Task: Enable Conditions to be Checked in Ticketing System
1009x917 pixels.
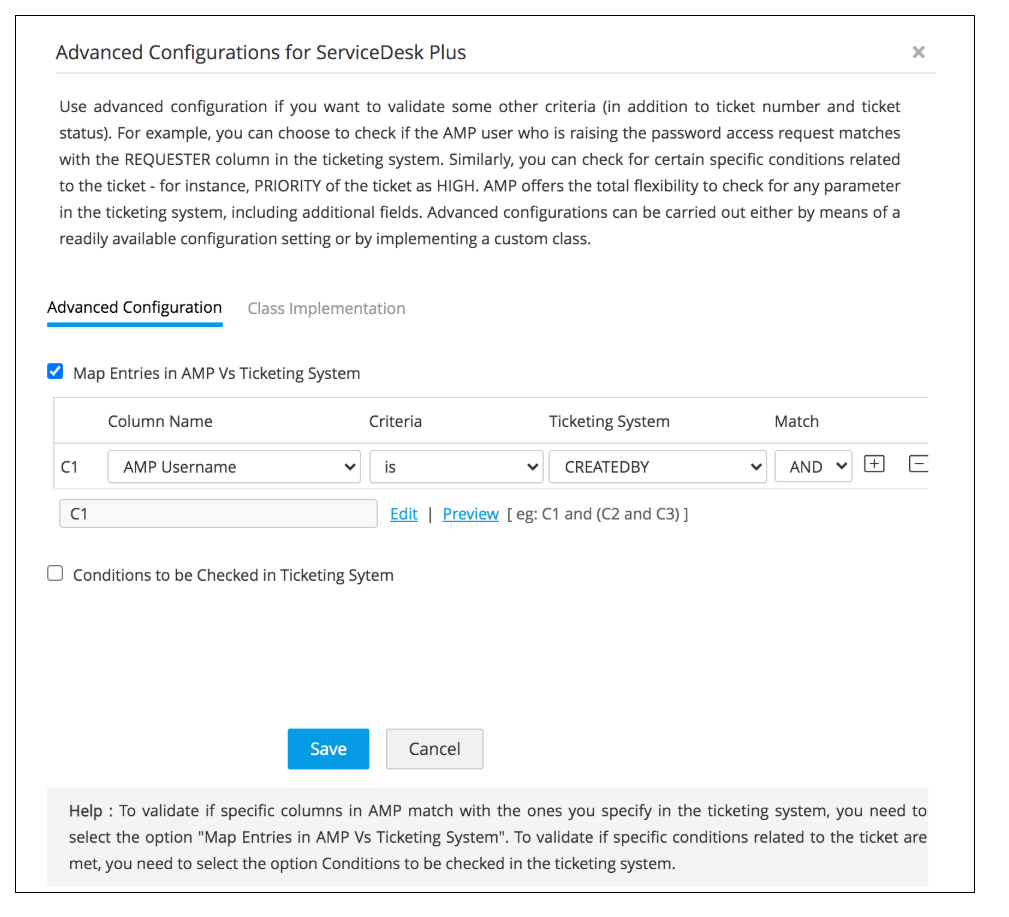Action: pos(56,574)
